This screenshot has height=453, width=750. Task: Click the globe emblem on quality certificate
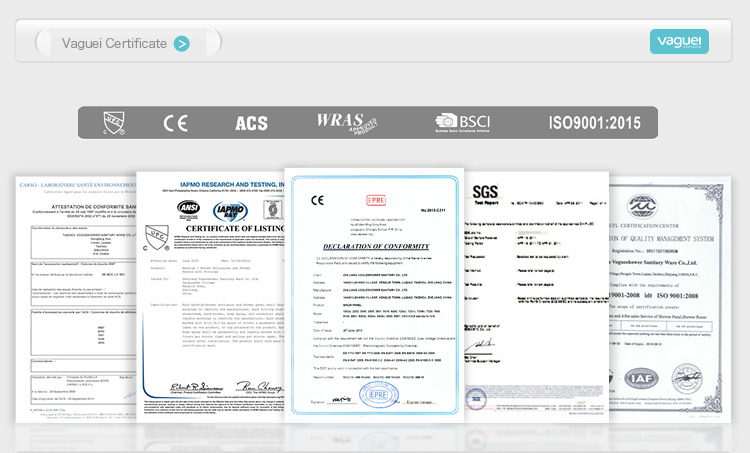[x=642, y=207]
